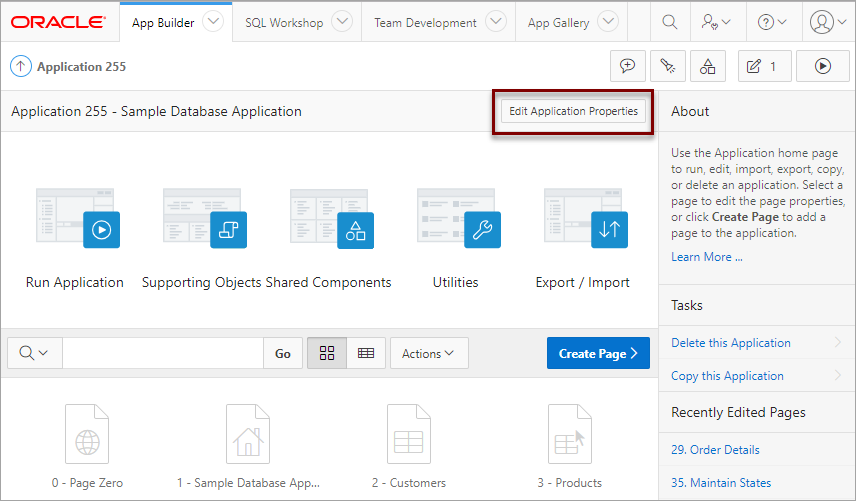Click the Utilities label
856x501 pixels.
[455, 282]
